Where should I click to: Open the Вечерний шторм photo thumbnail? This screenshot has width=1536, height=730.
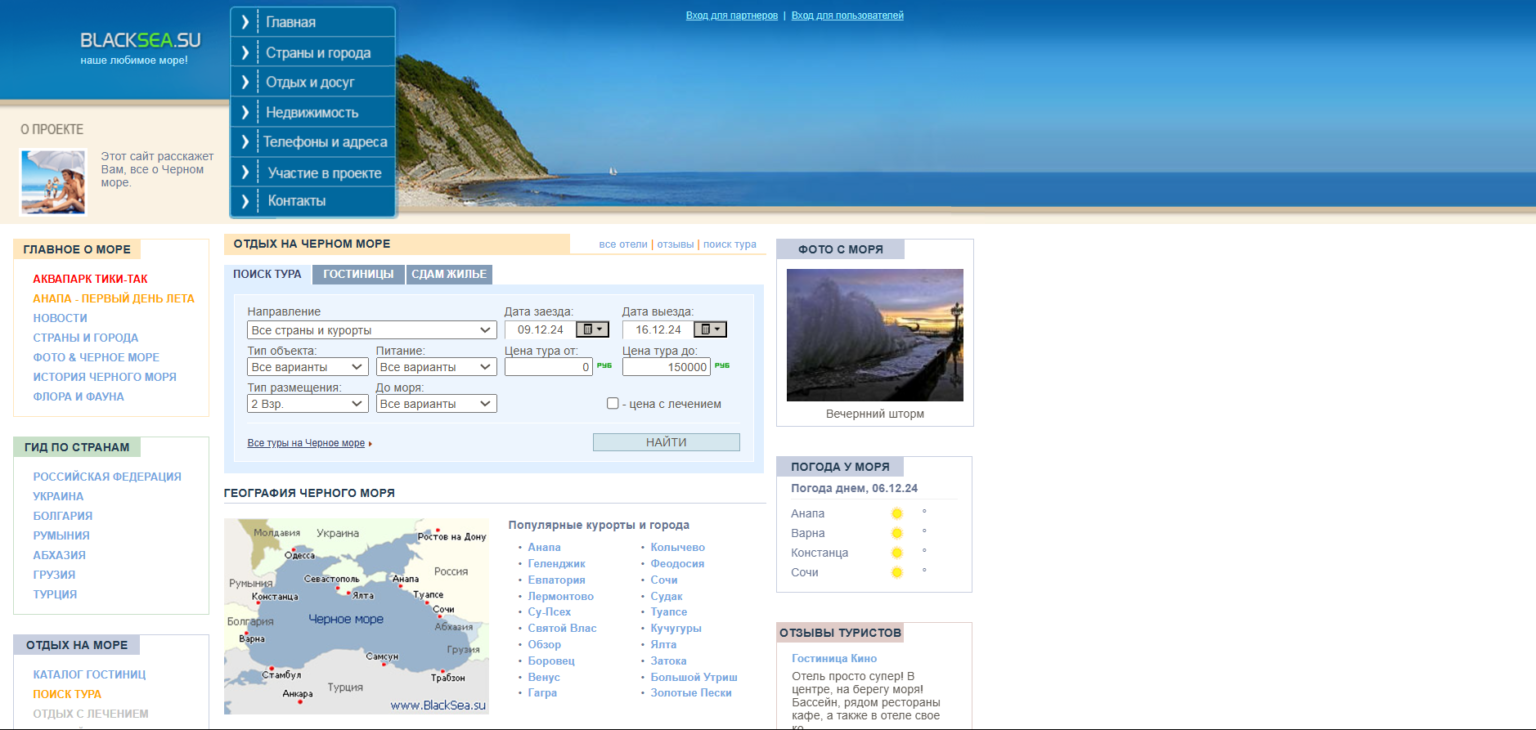(875, 335)
